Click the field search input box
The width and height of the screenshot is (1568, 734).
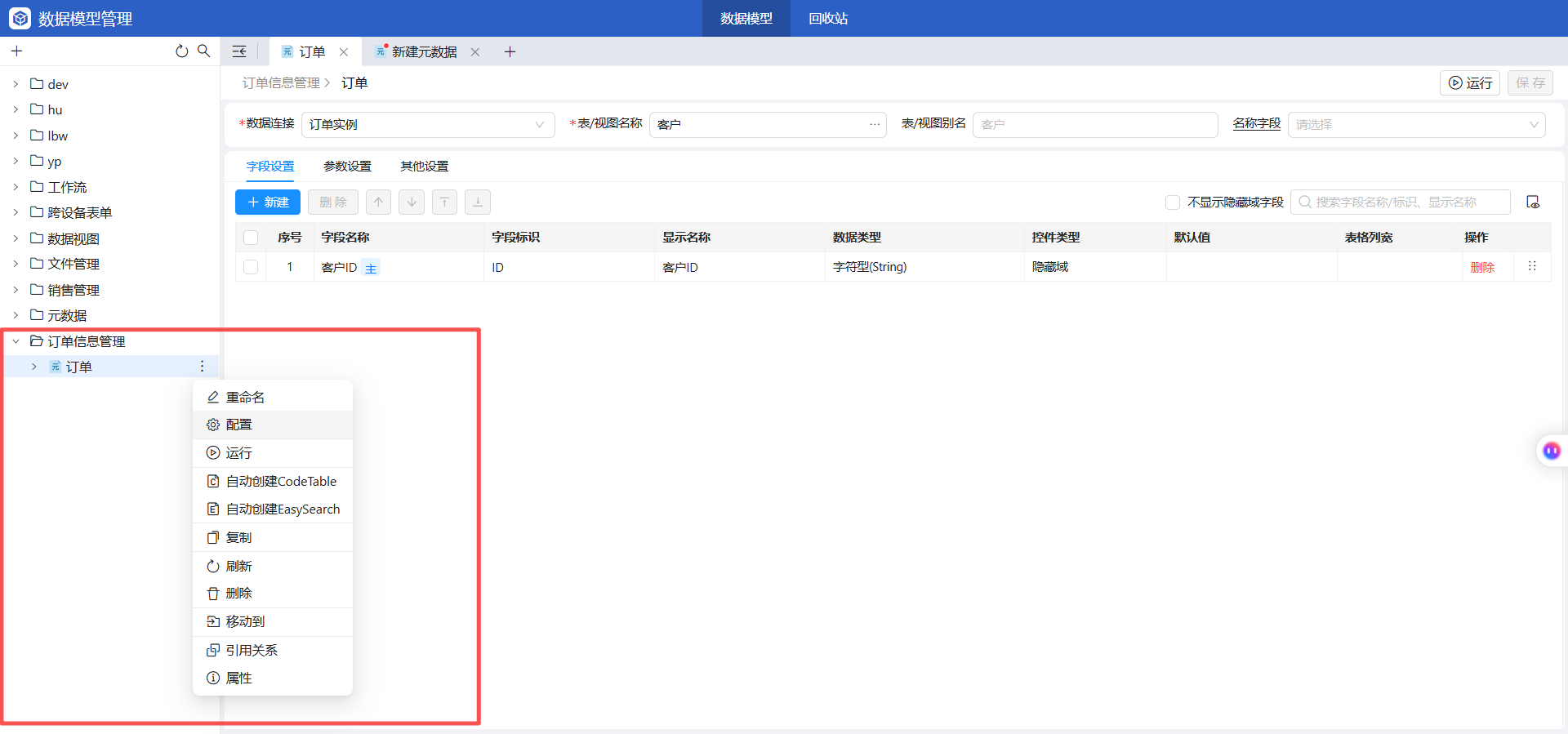pos(1401,202)
